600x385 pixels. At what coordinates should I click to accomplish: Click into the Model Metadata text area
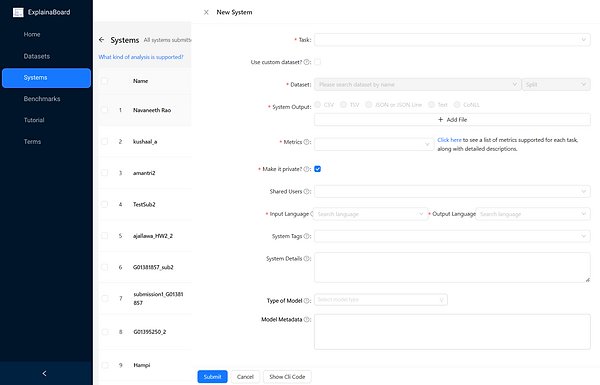(452, 332)
